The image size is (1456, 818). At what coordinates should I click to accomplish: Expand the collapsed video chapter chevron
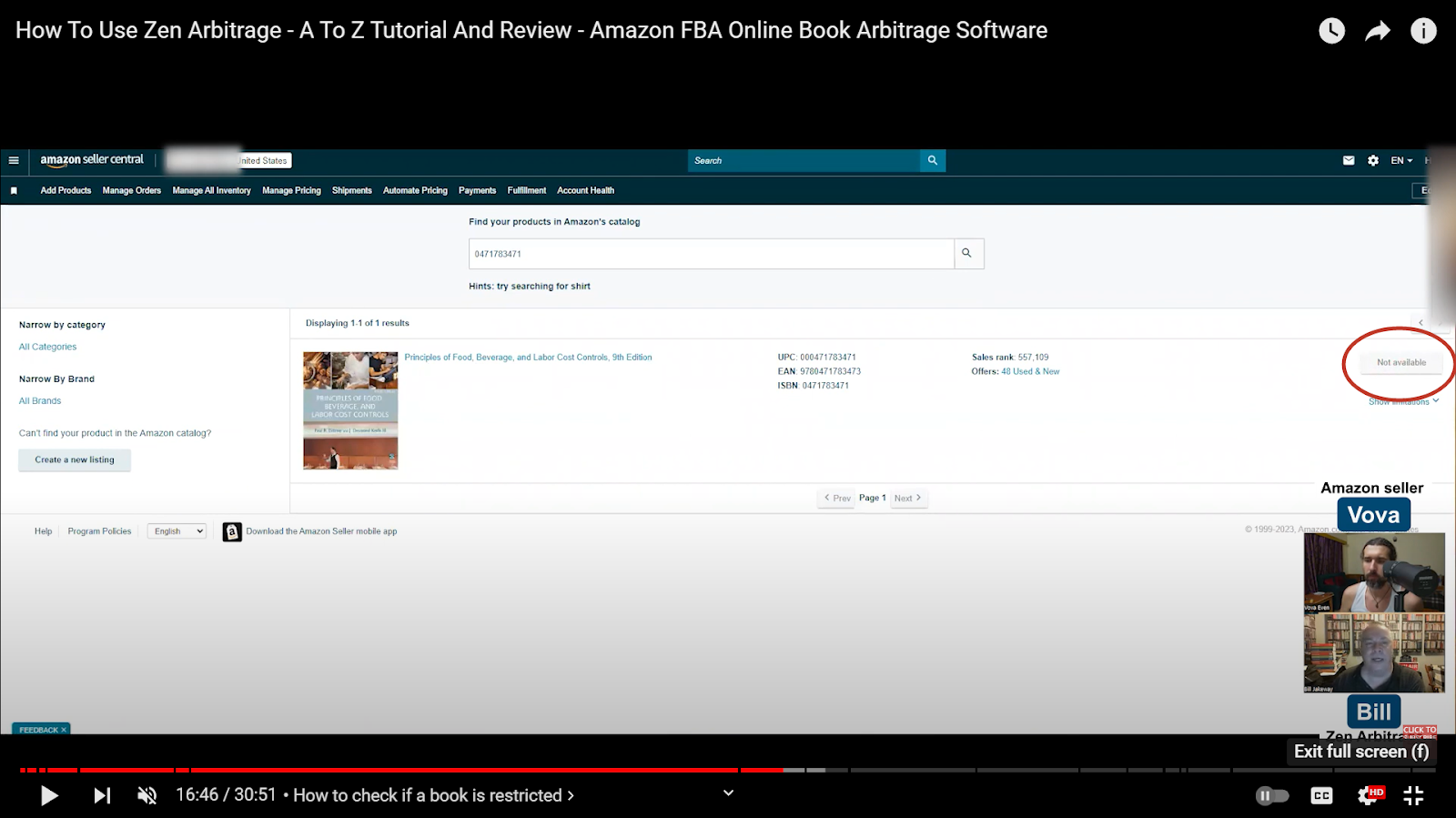point(728,793)
